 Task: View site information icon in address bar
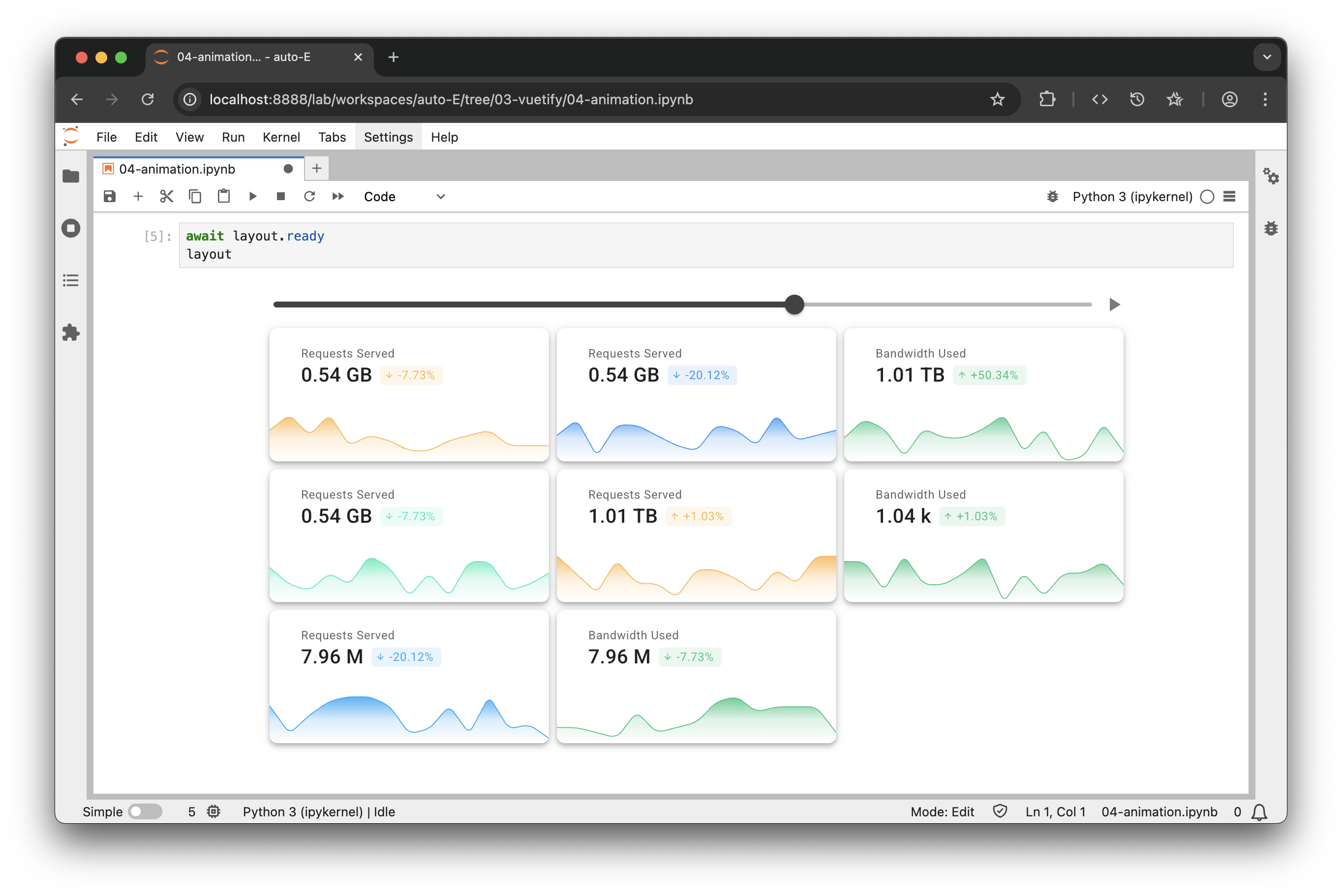(190, 99)
